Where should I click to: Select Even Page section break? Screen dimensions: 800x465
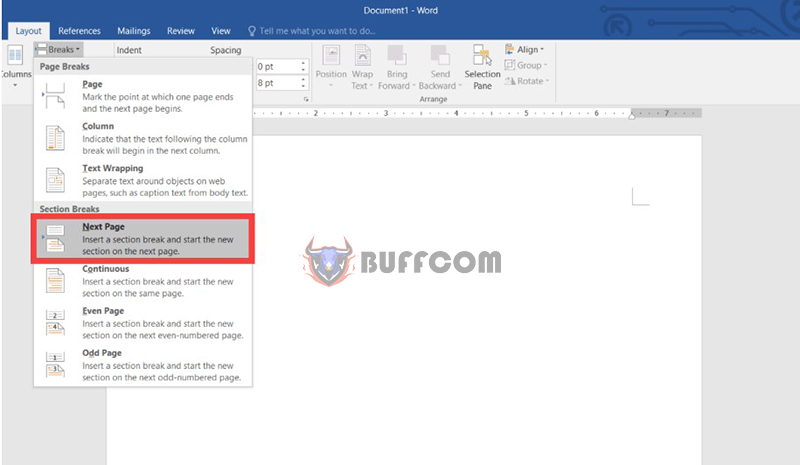coord(143,323)
